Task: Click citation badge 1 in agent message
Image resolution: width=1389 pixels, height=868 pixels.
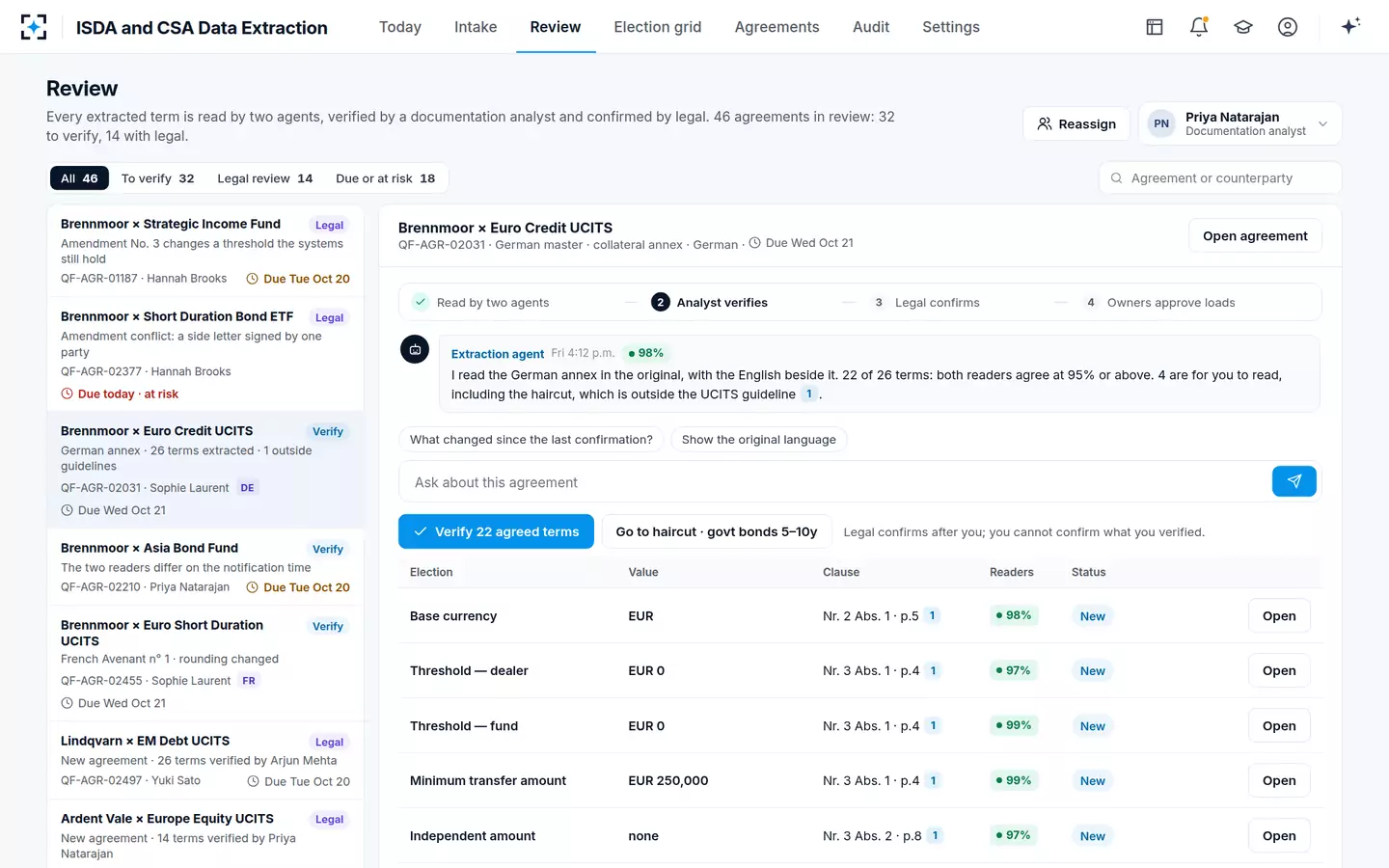Action: point(809,393)
